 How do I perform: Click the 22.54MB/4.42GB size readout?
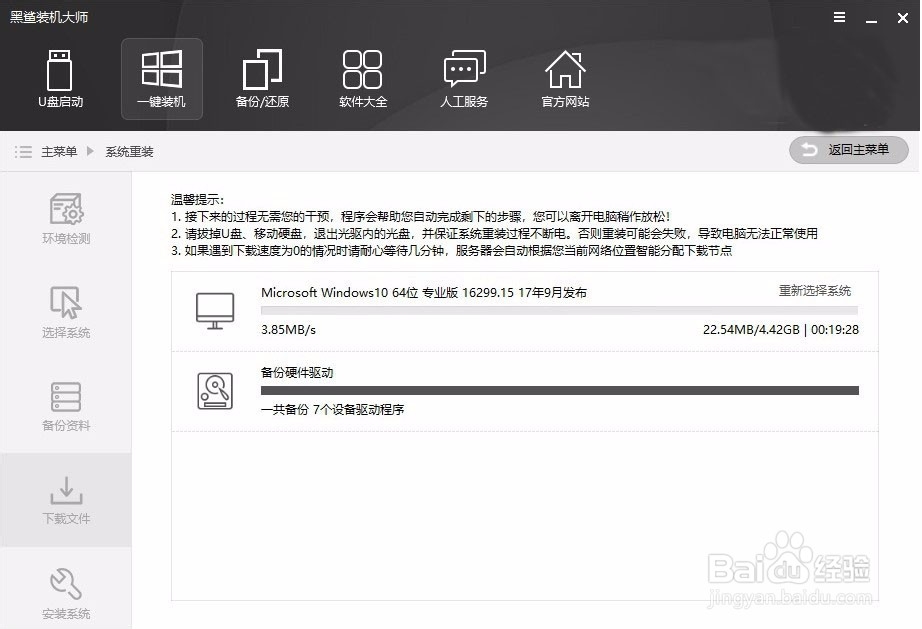[751, 330]
